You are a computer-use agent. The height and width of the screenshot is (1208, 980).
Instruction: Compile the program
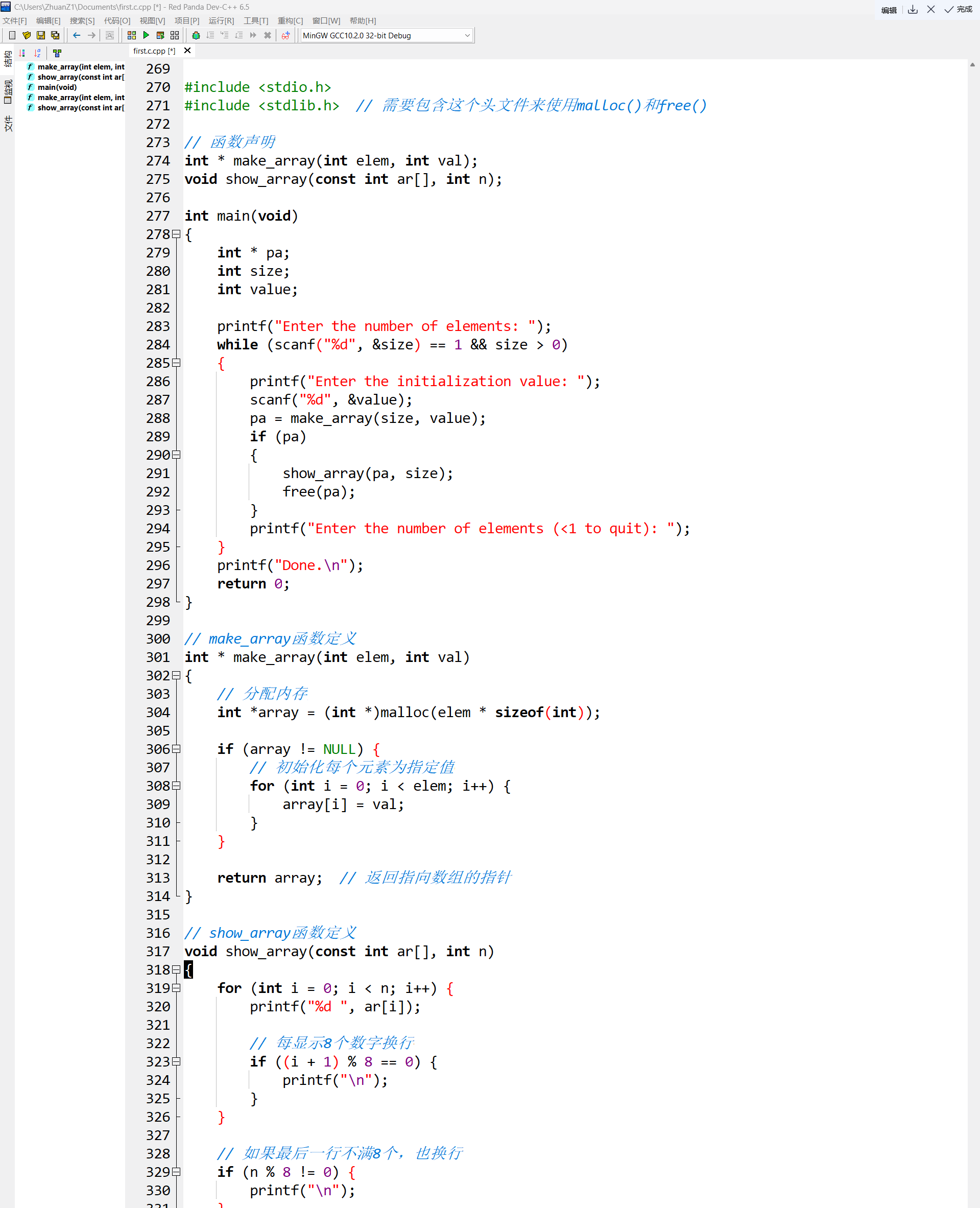point(132,36)
